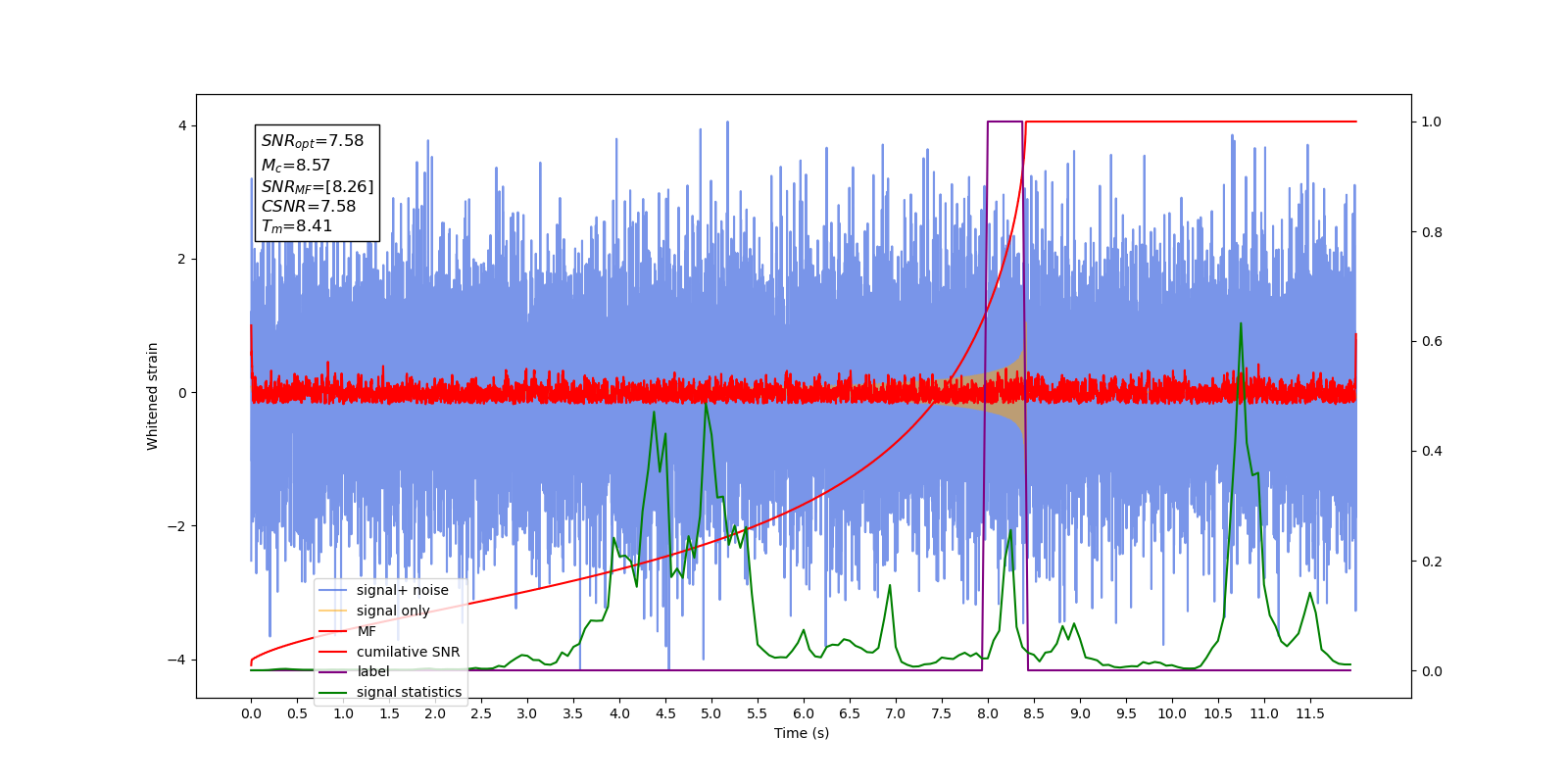Click the −4 tick on the strain axis

[176, 660]
